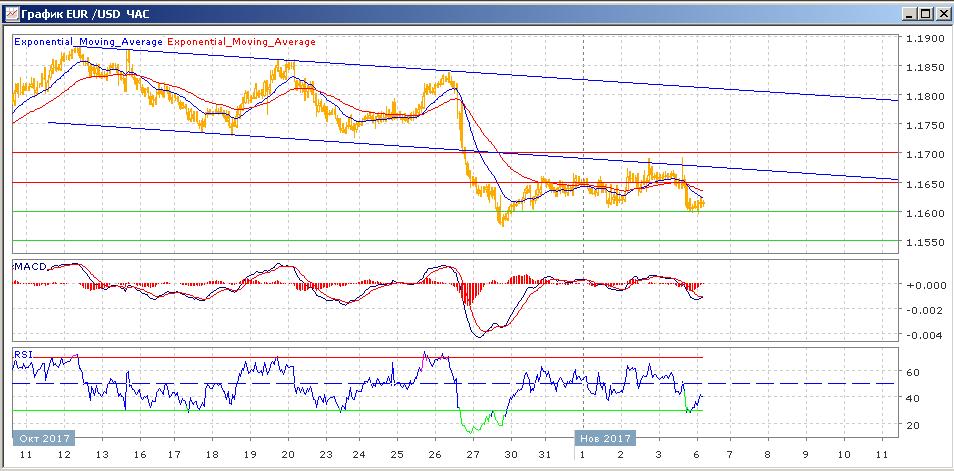Click the Окт 2017 month marker
The height and width of the screenshot is (471, 954).
(x=44, y=438)
